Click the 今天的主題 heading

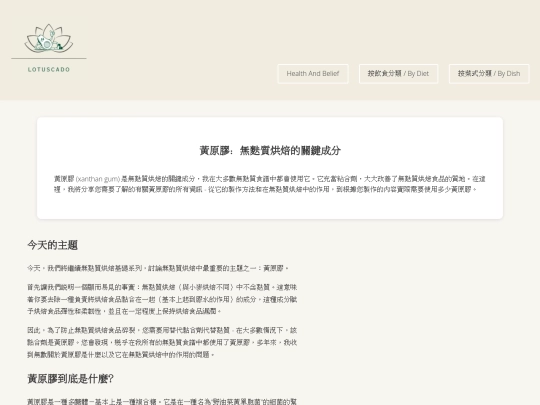(x=52, y=245)
